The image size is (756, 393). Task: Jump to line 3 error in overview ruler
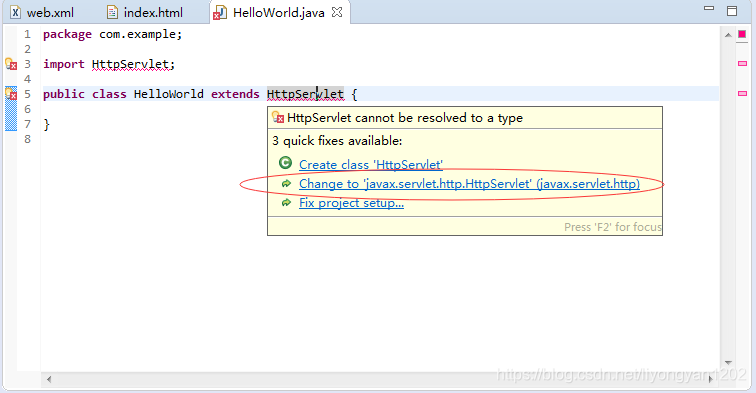[x=742, y=64]
